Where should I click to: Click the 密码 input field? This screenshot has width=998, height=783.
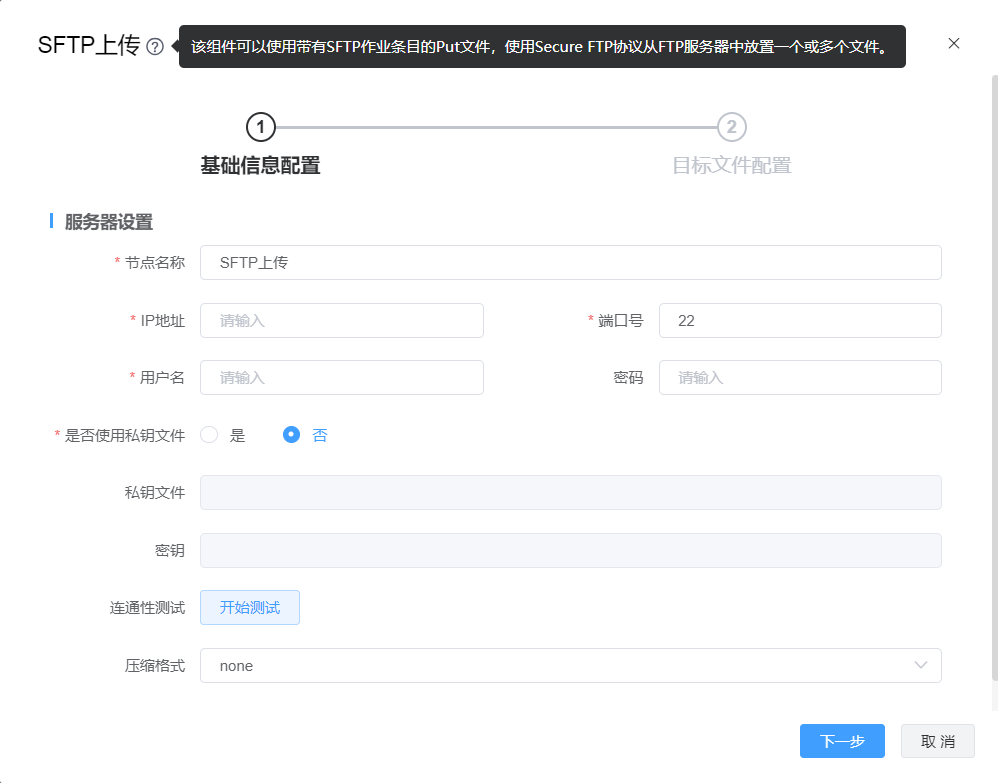coord(800,378)
